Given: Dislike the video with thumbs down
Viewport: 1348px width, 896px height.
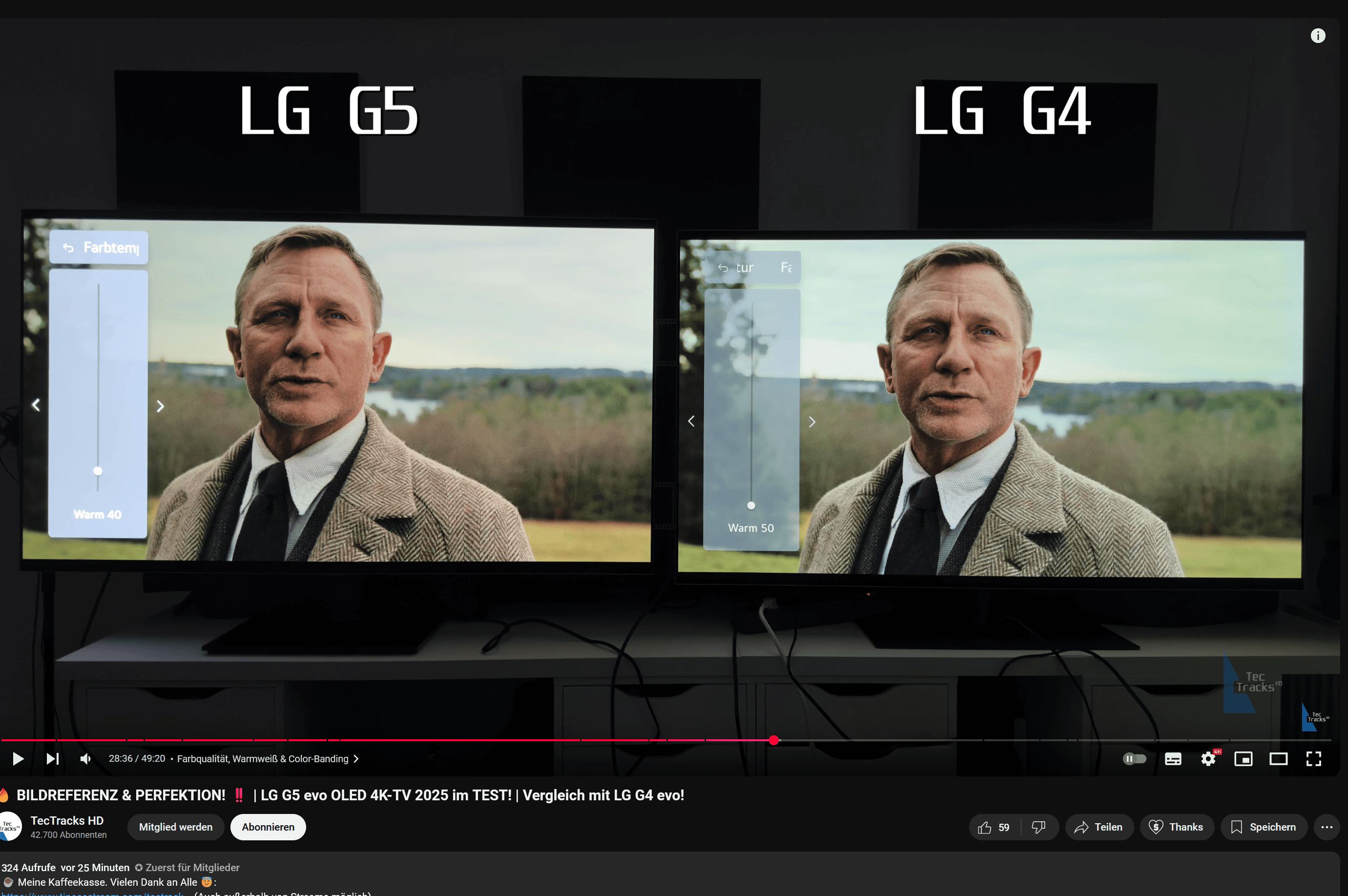Looking at the screenshot, I should pyautogui.click(x=1039, y=828).
